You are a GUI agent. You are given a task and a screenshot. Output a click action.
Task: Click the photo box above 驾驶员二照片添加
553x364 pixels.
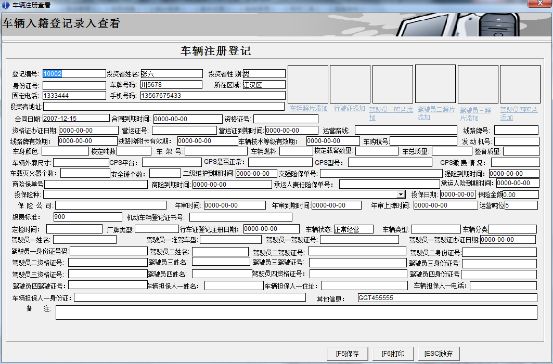(x=436, y=83)
